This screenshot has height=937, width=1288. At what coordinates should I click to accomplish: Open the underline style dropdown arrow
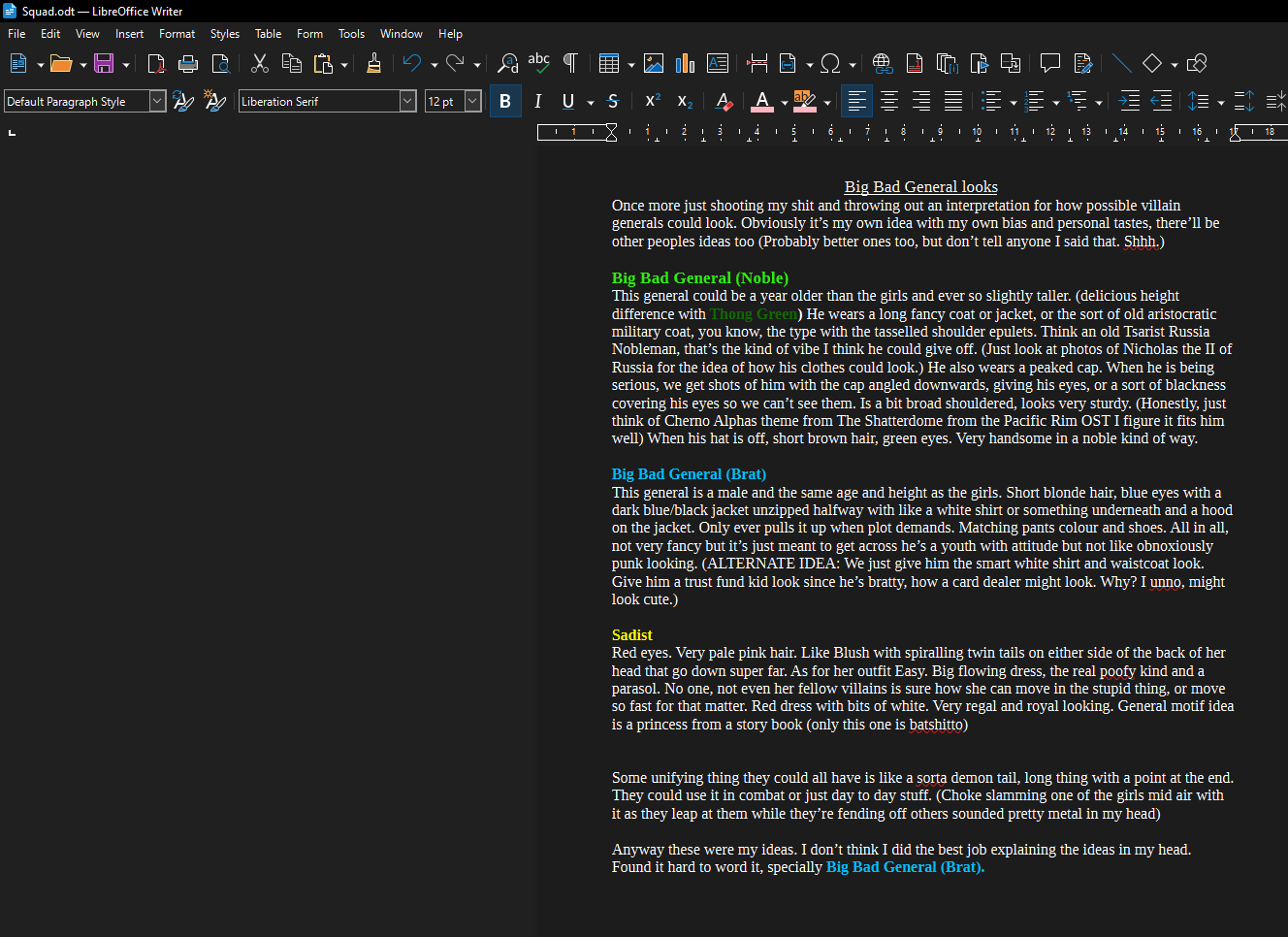[591, 102]
